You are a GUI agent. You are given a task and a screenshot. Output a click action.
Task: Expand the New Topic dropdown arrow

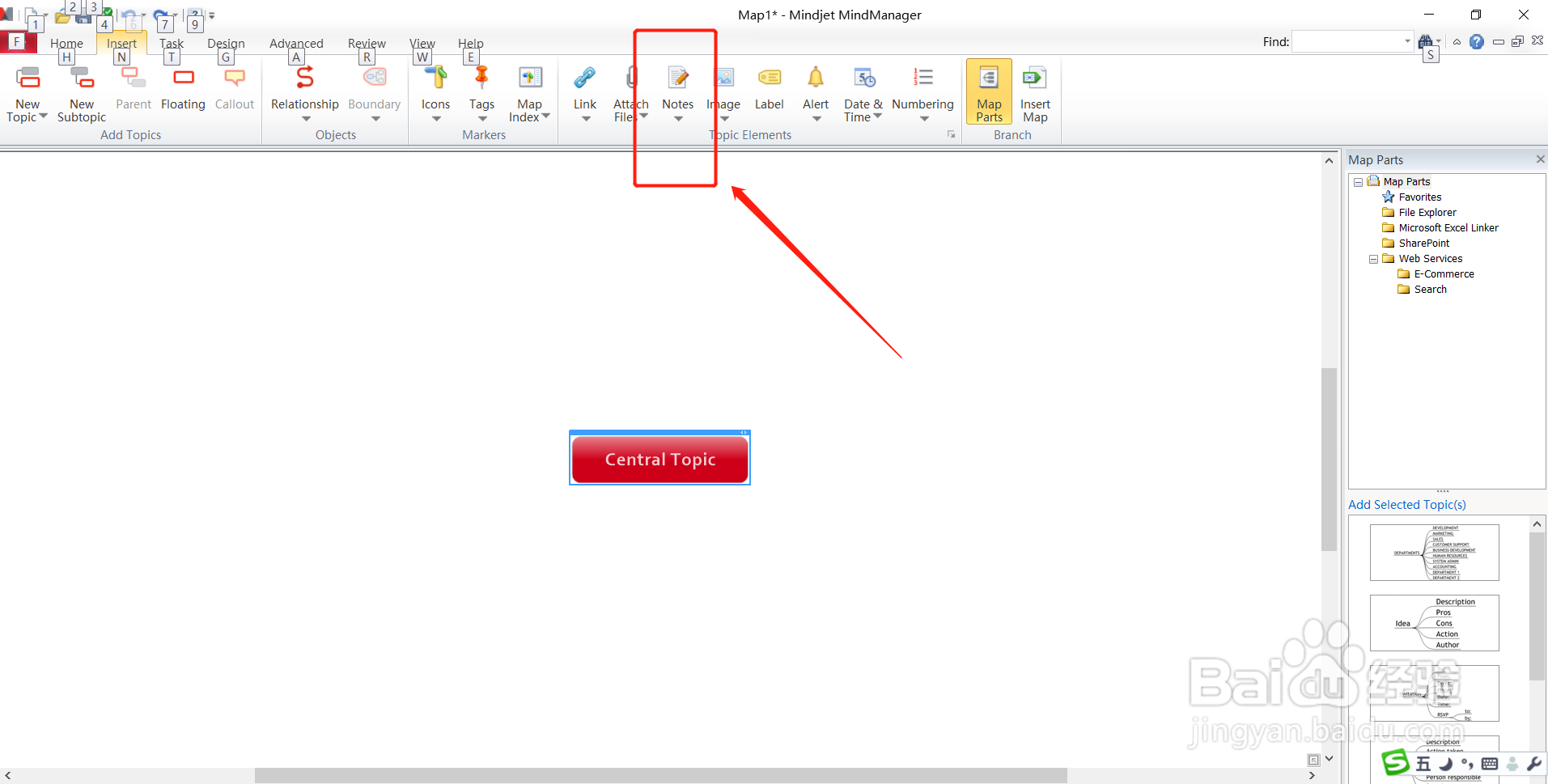click(44, 117)
